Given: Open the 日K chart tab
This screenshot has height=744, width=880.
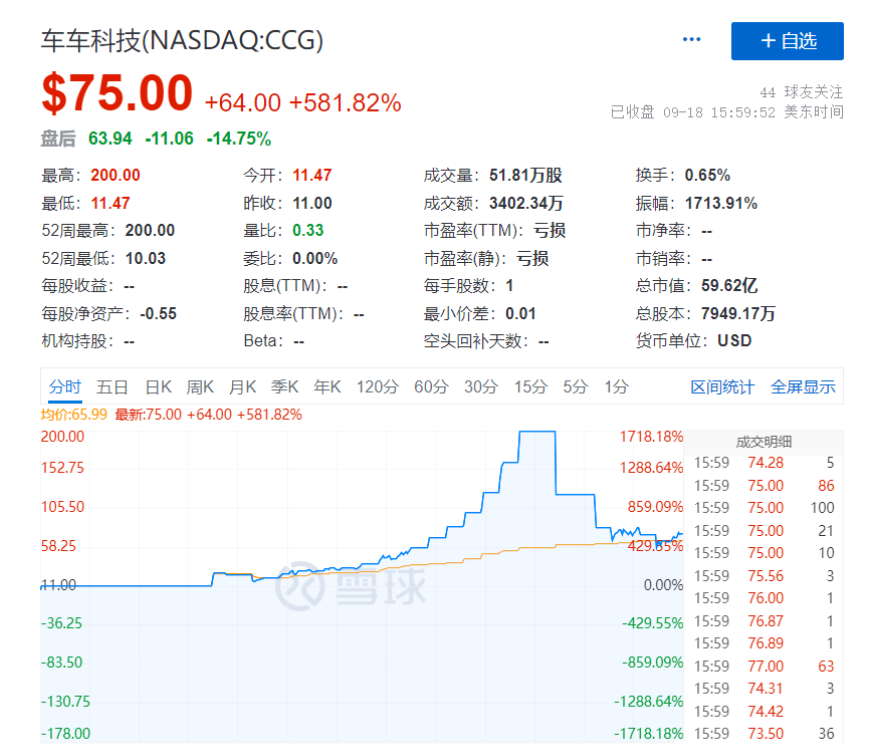Looking at the screenshot, I should [x=158, y=387].
